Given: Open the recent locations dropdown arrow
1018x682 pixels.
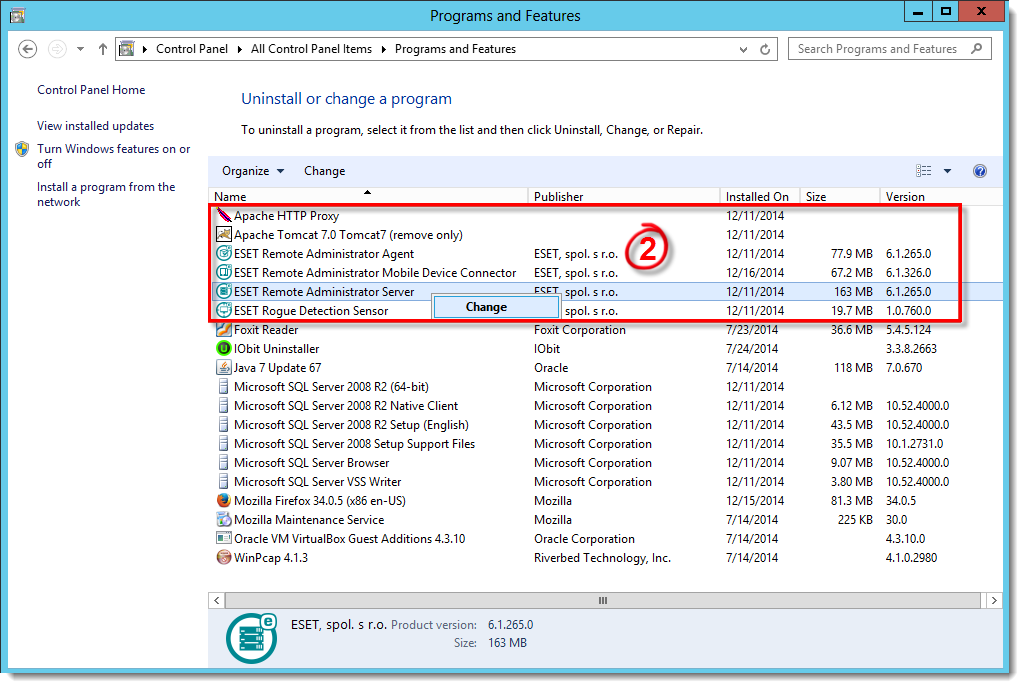Looking at the screenshot, I should pos(80,49).
